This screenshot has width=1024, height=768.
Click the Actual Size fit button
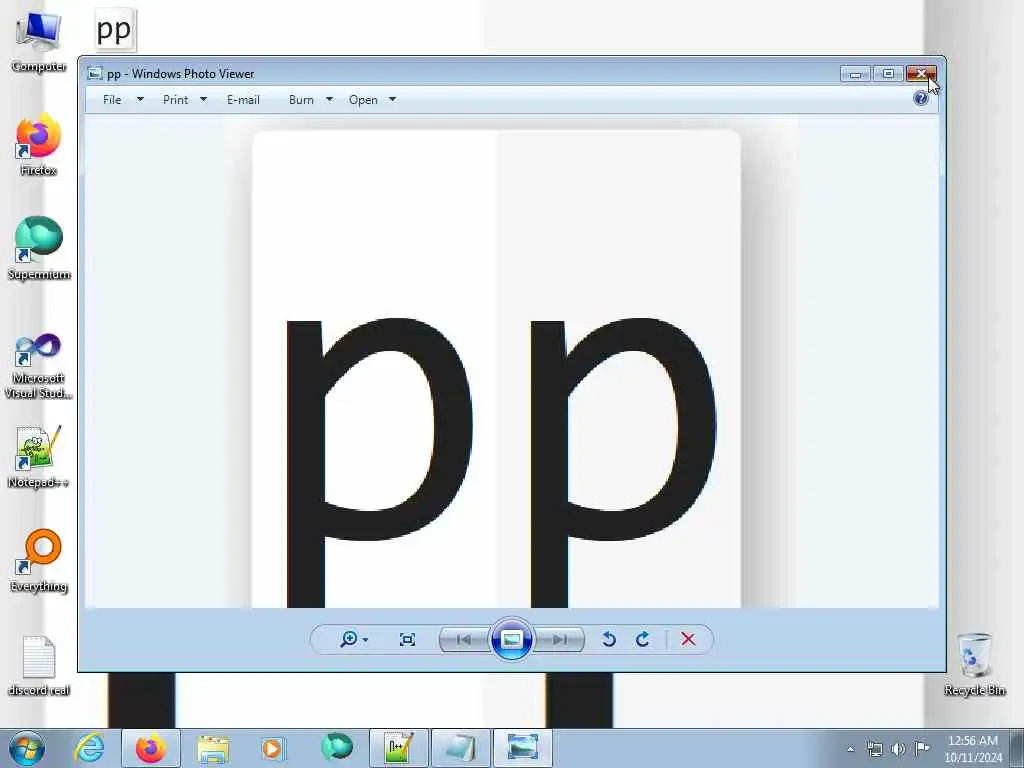407,639
